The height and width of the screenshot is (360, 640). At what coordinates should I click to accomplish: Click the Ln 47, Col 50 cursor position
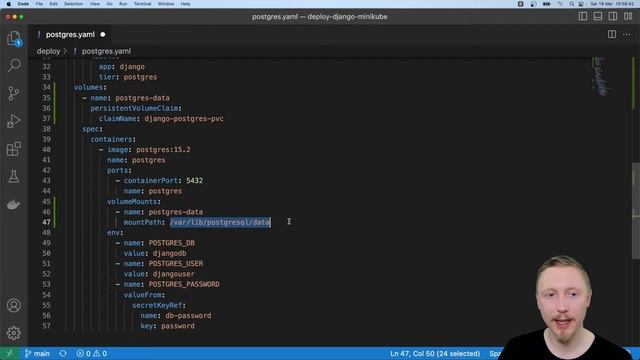pyautogui.click(x=435, y=353)
